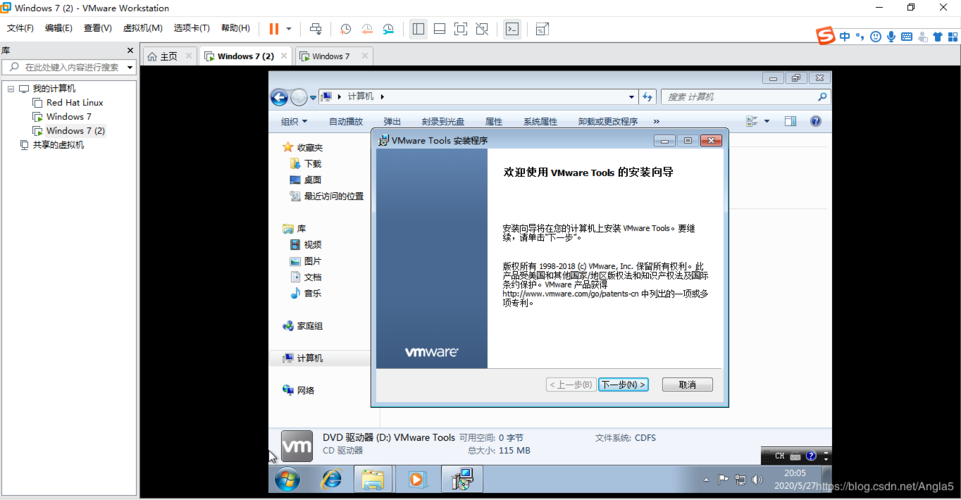Click the Explorer back arrow button
Image resolution: width=961 pixels, height=500 pixels.
(279, 97)
